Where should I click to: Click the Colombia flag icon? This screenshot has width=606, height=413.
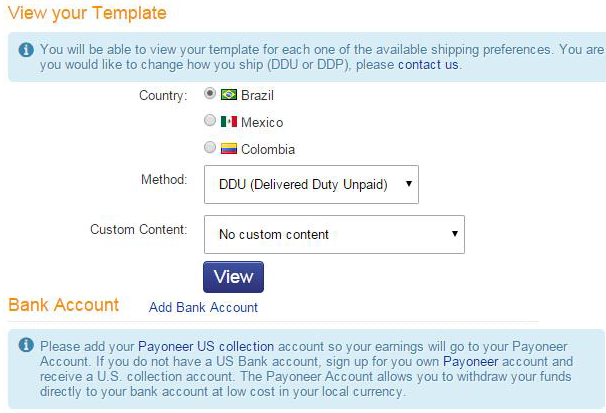229,149
